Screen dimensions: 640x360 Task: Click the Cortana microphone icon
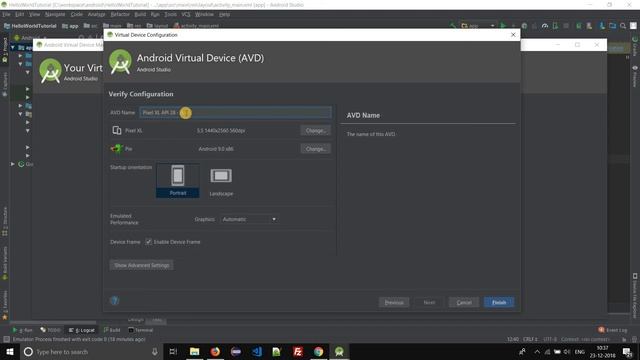tap(155, 351)
